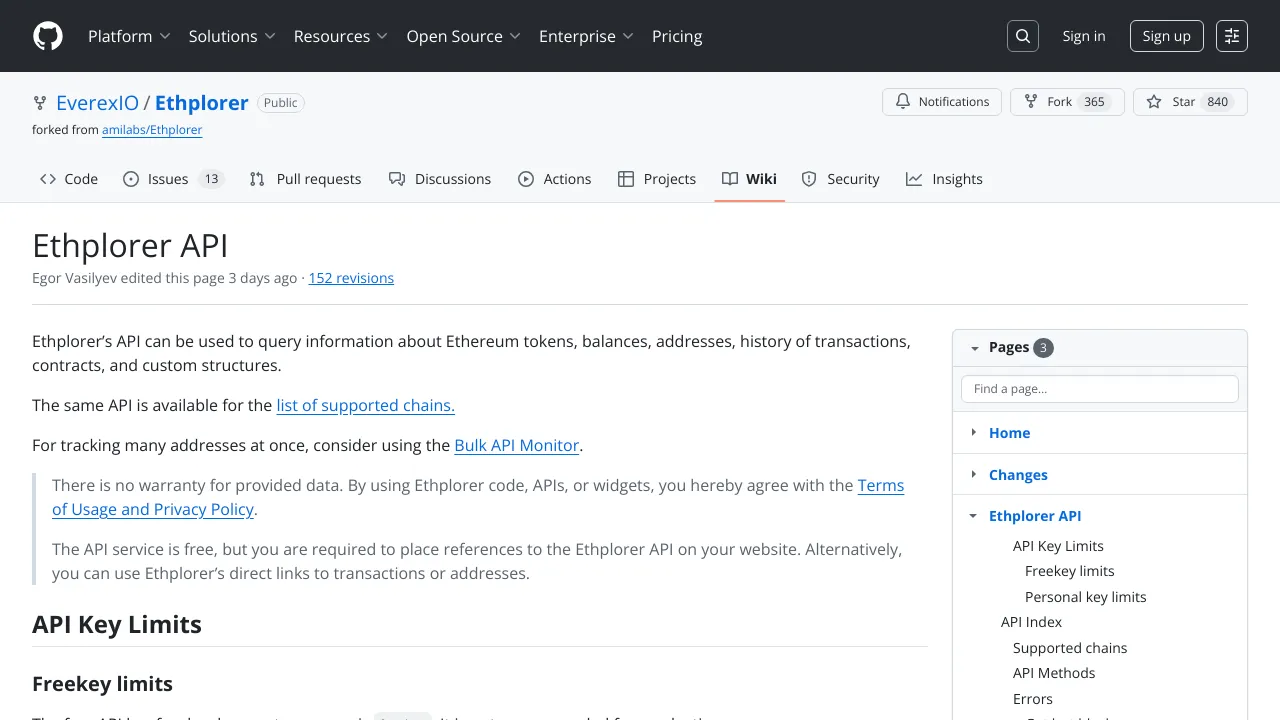Image resolution: width=1280 pixels, height=720 pixels.
Task: Open the 152 revisions link
Action: click(x=351, y=278)
